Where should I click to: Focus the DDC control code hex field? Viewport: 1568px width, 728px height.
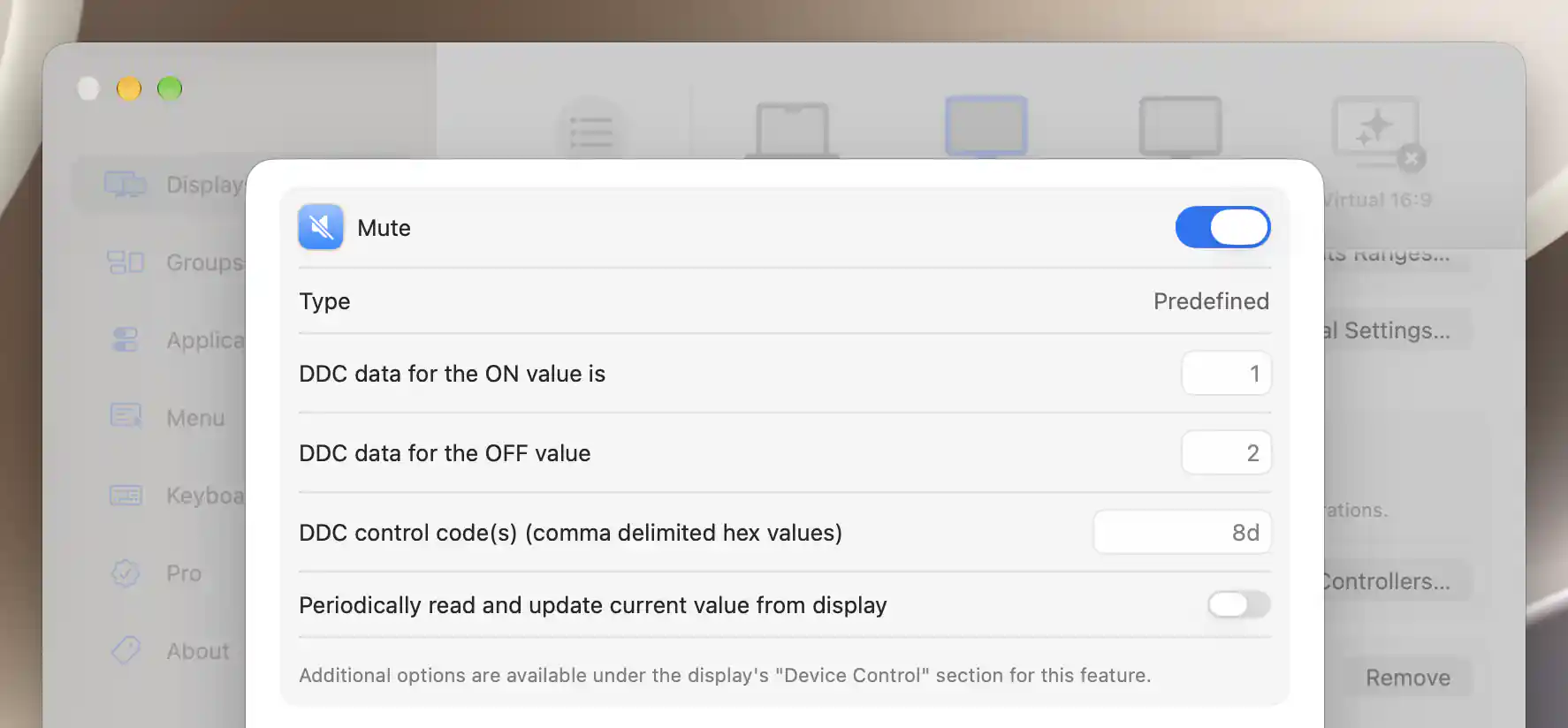(1182, 533)
